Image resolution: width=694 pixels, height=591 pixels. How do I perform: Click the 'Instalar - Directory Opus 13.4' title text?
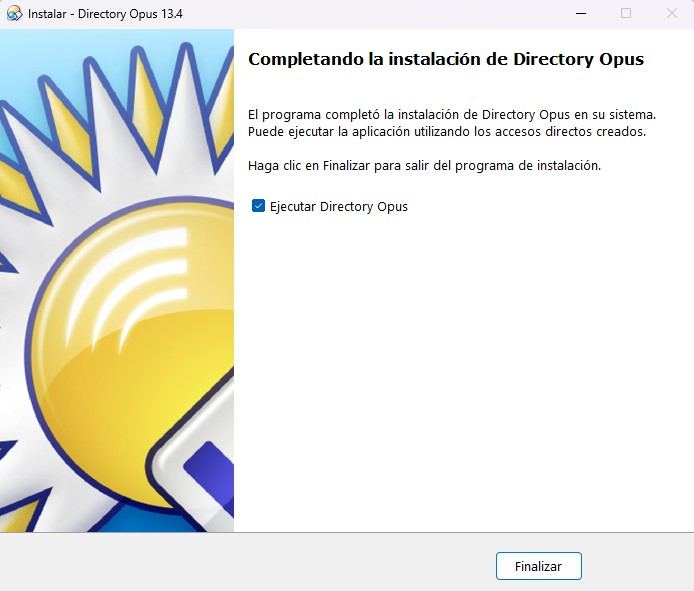pos(105,14)
